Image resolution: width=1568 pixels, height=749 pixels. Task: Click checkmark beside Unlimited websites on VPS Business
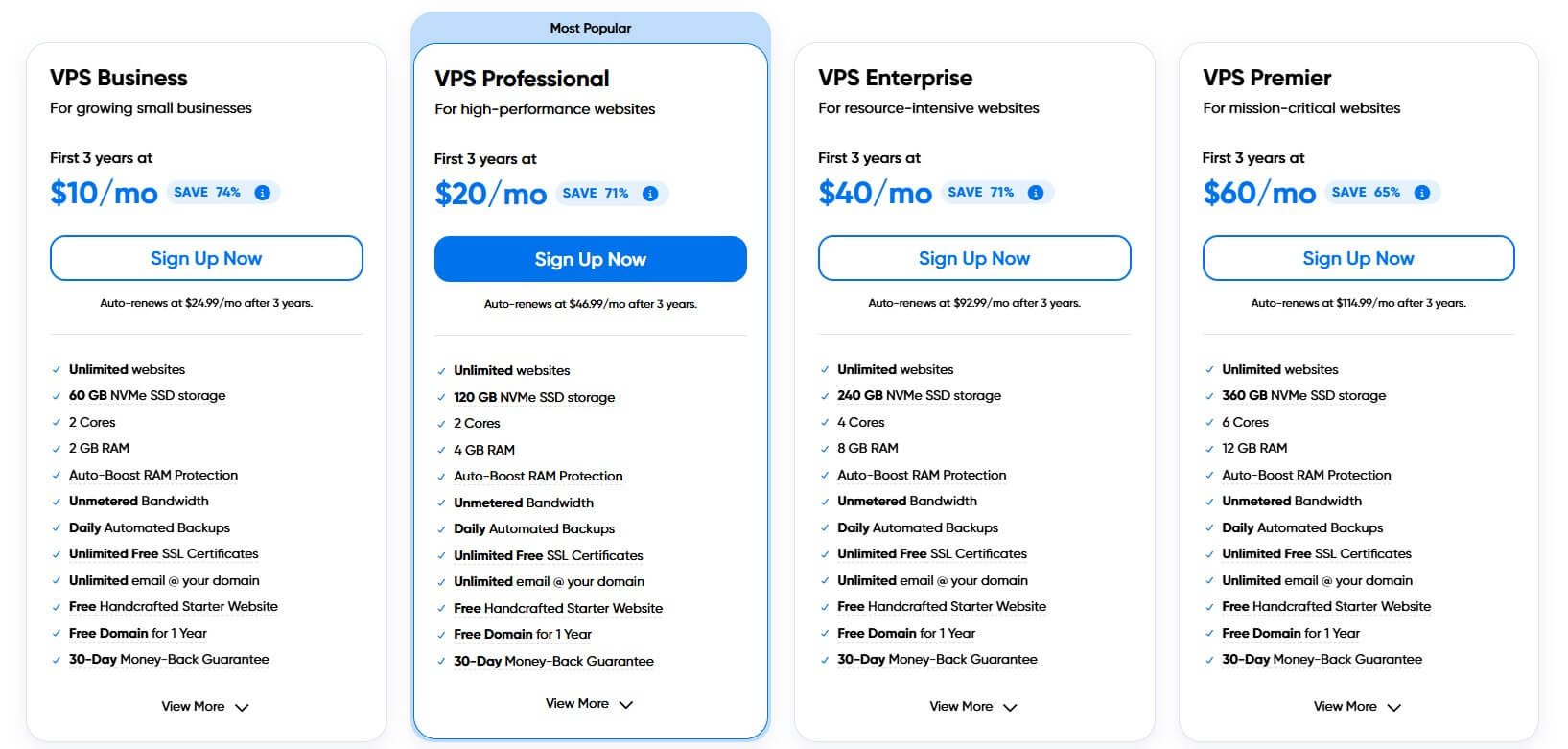click(55, 369)
